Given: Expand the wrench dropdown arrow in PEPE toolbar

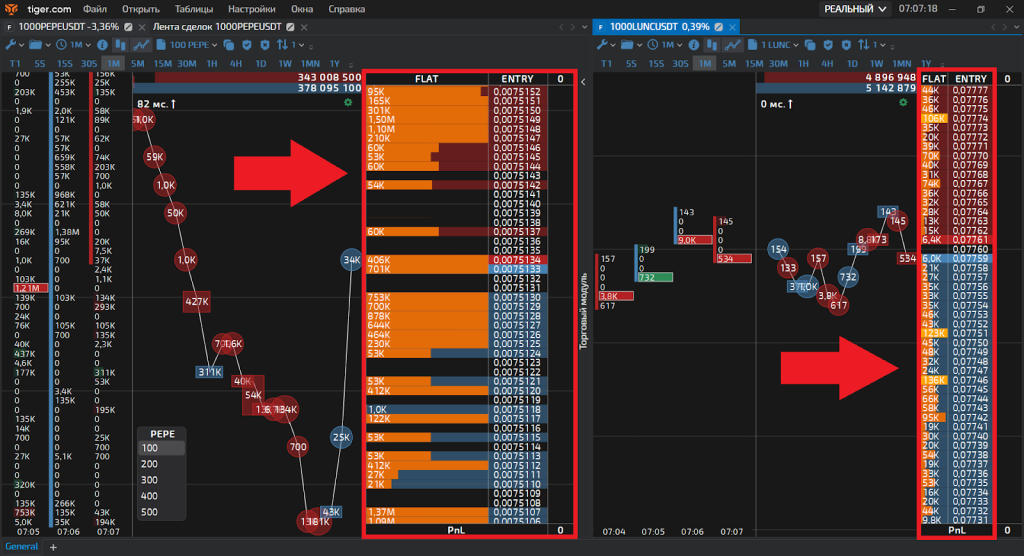Looking at the screenshot, I should [22, 46].
